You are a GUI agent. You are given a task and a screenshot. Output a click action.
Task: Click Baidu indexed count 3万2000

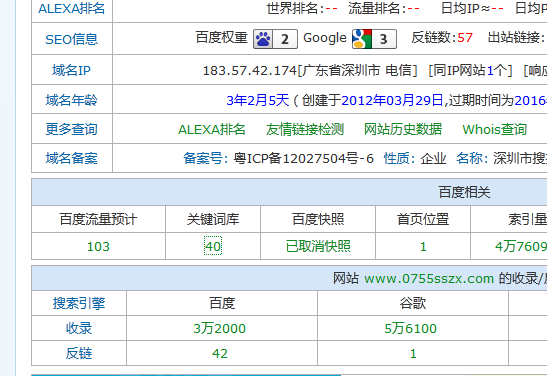[x=219, y=329]
